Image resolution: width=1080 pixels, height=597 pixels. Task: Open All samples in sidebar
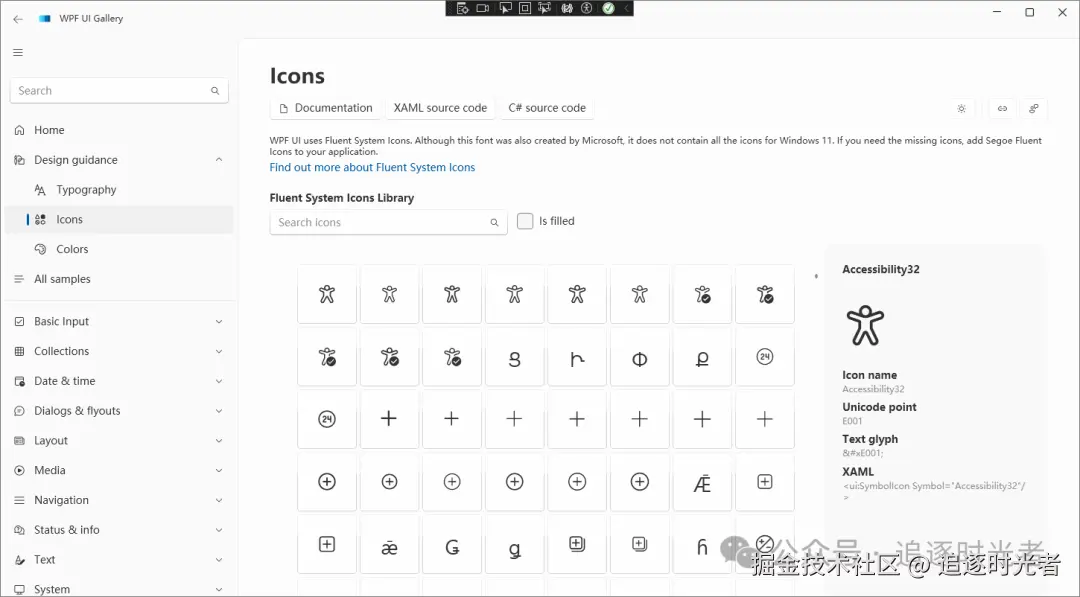118,279
